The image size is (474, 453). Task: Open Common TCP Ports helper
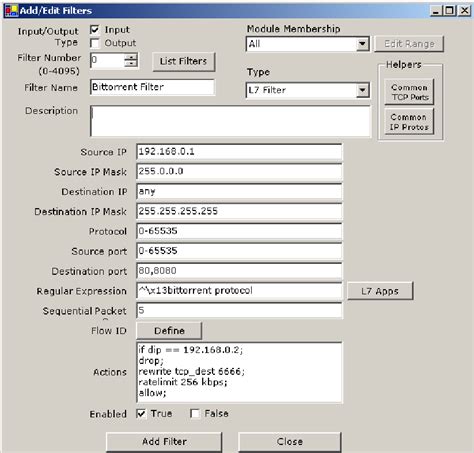pyautogui.click(x=409, y=92)
